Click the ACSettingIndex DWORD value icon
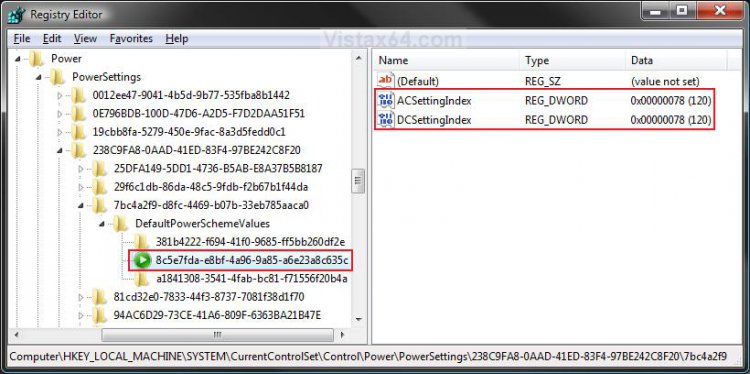The width and height of the screenshot is (750, 374). (386, 100)
